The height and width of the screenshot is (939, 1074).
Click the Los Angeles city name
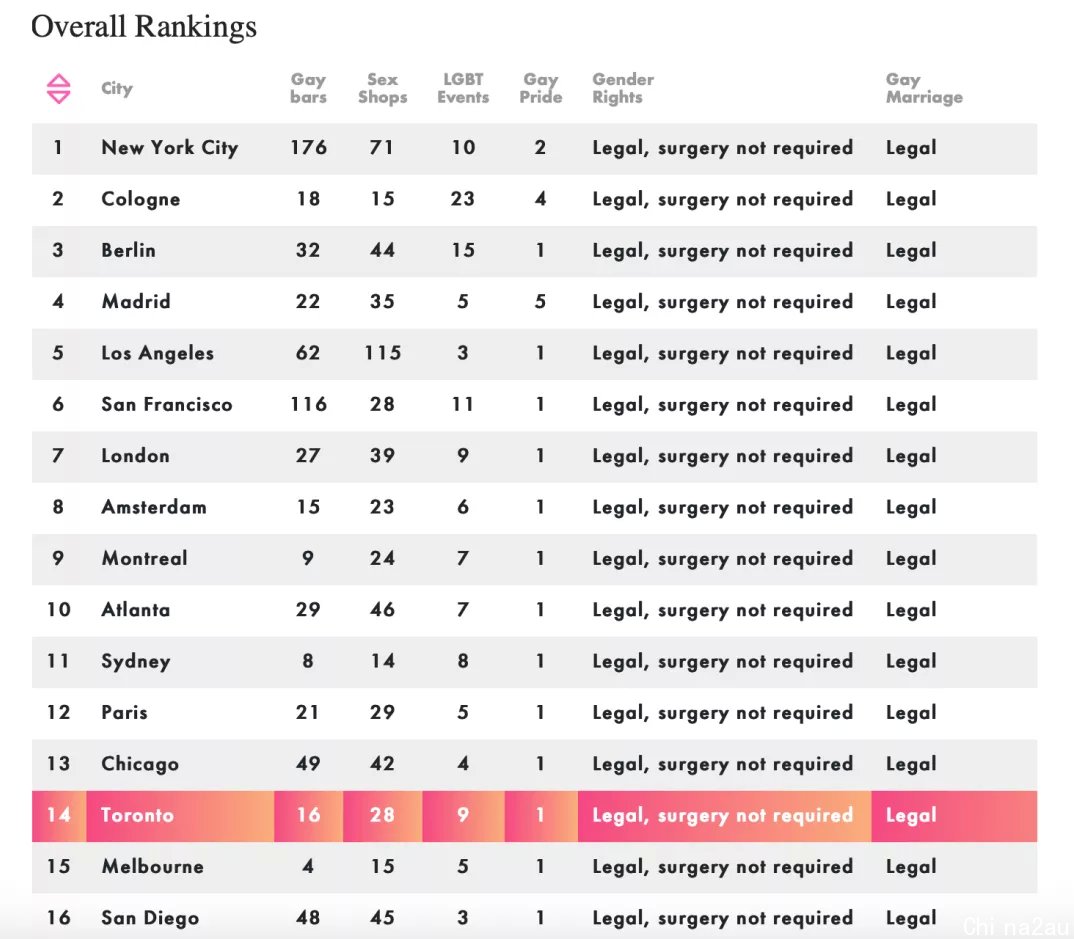158,353
